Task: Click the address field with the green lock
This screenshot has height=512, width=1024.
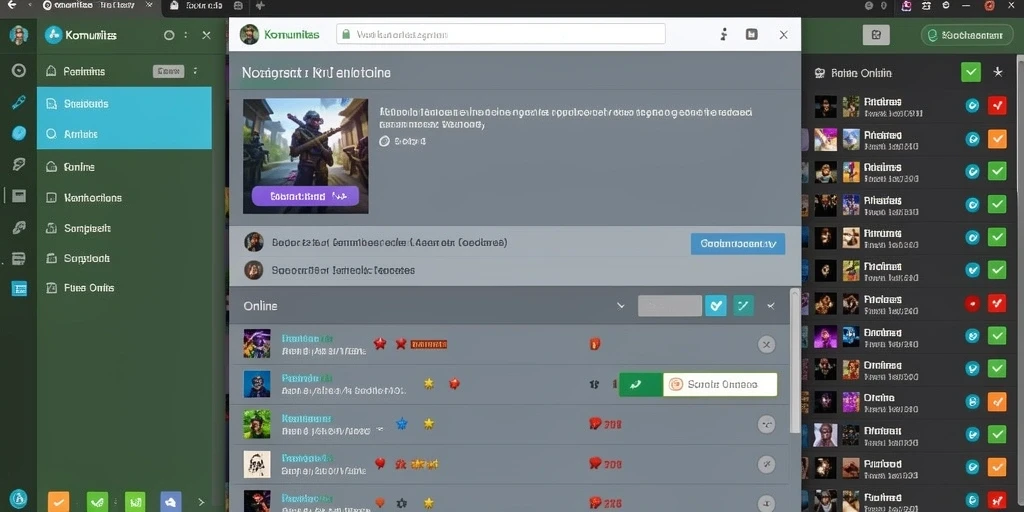Action: tap(501, 34)
